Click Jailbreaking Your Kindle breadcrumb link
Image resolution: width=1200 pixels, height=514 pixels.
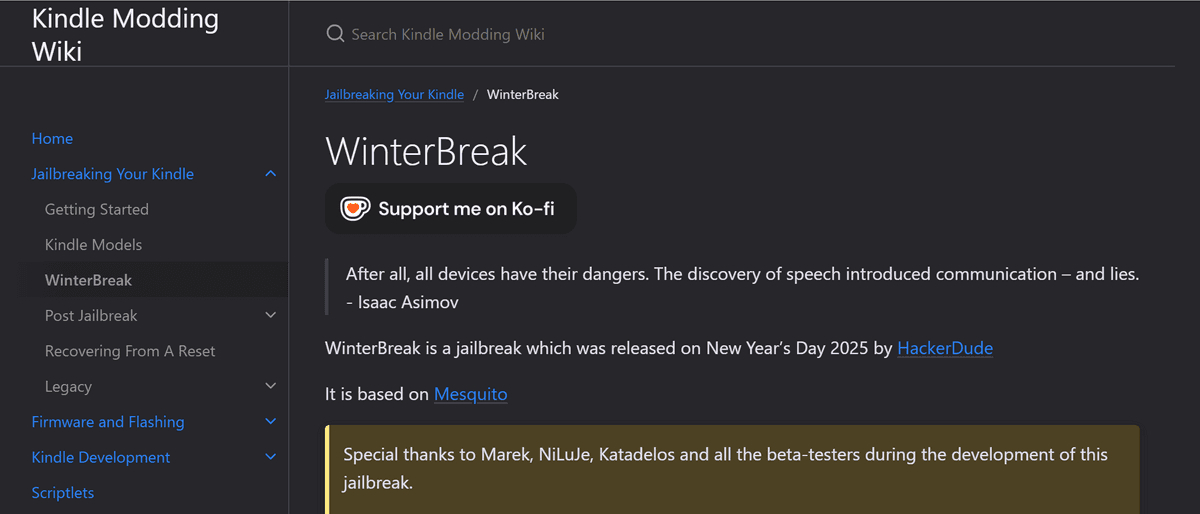click(394, 95)
